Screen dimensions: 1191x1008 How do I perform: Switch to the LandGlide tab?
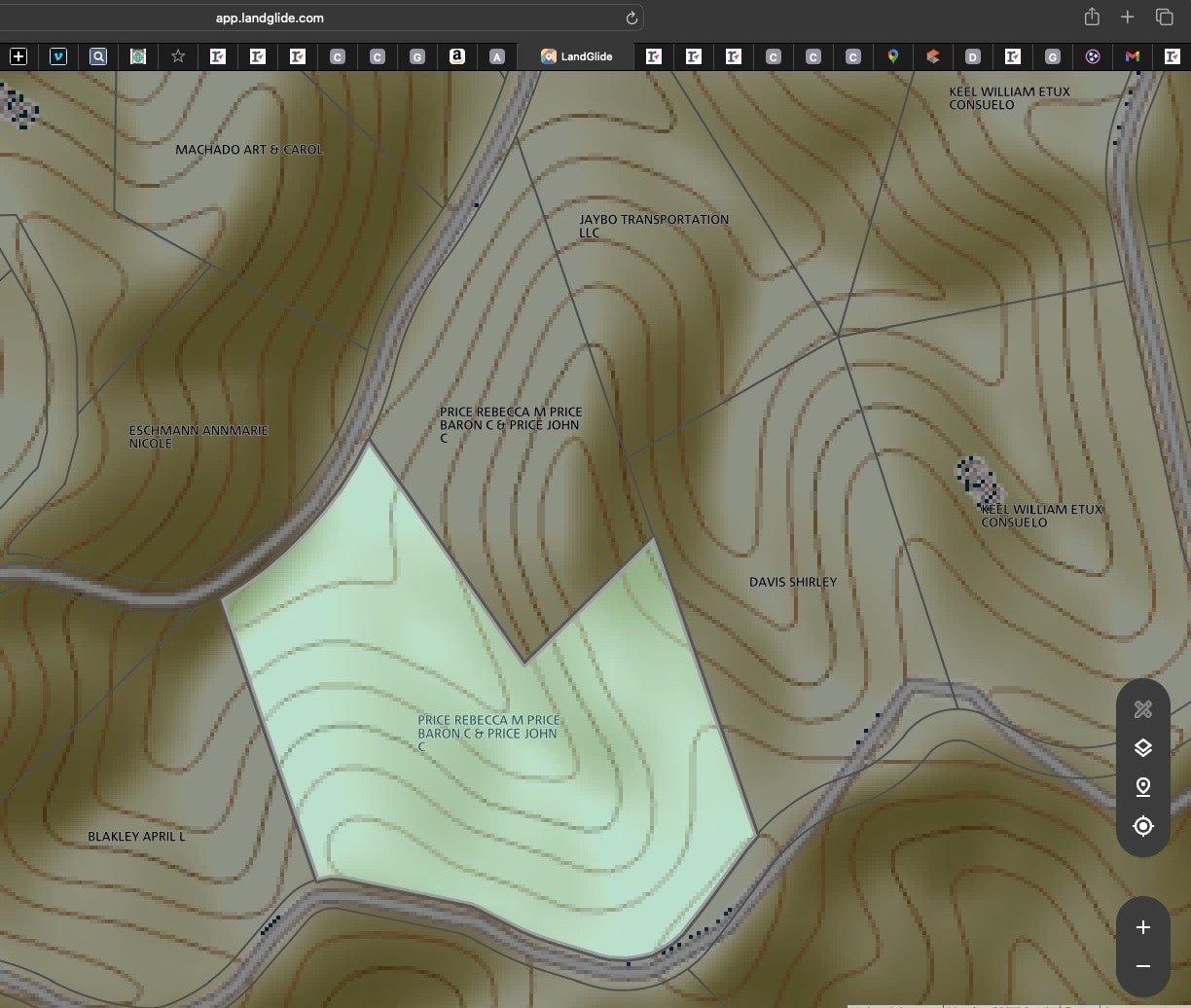577,56
